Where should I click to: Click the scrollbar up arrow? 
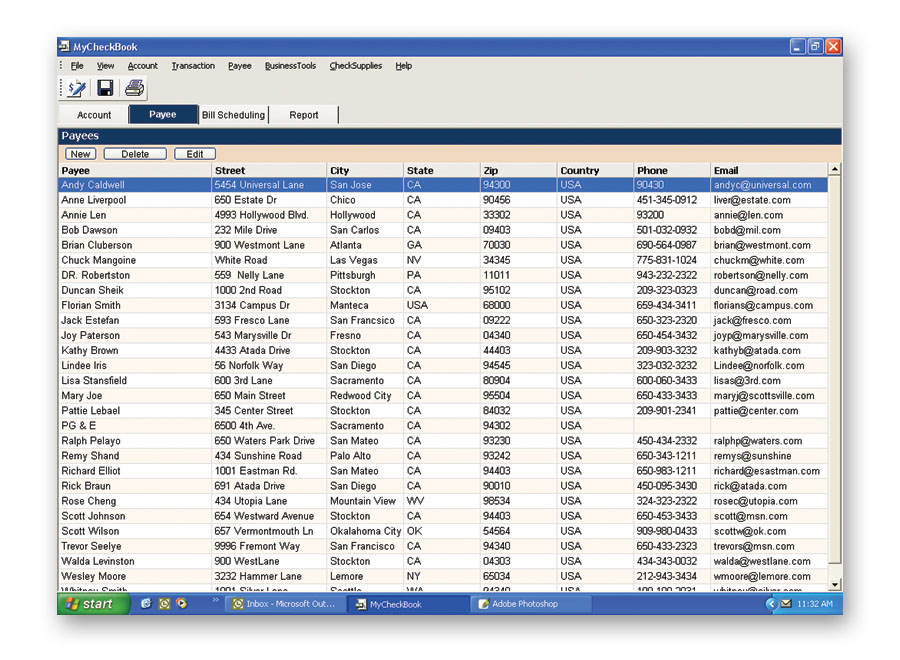click(x=835, y=169)
